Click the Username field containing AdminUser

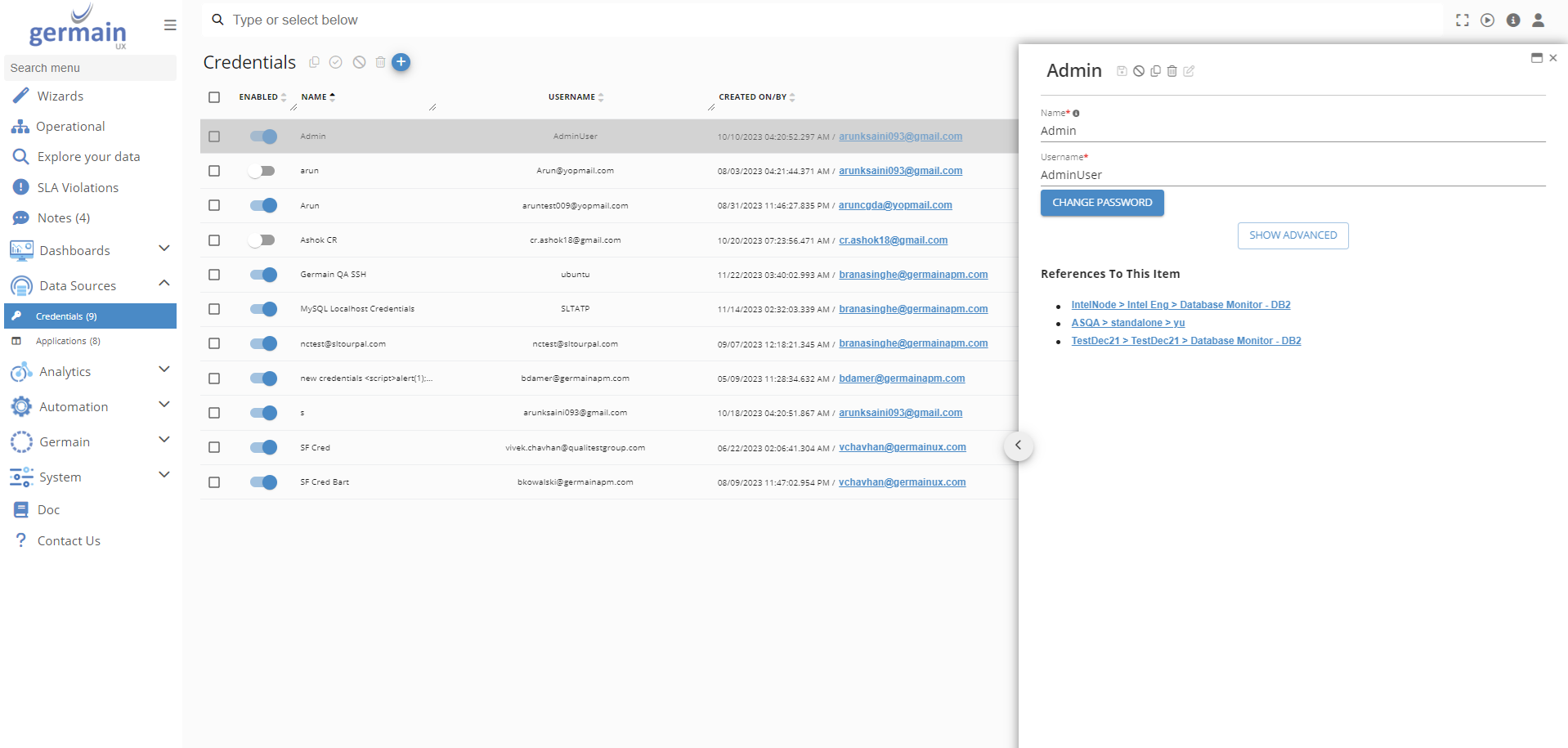(1292, 175)
